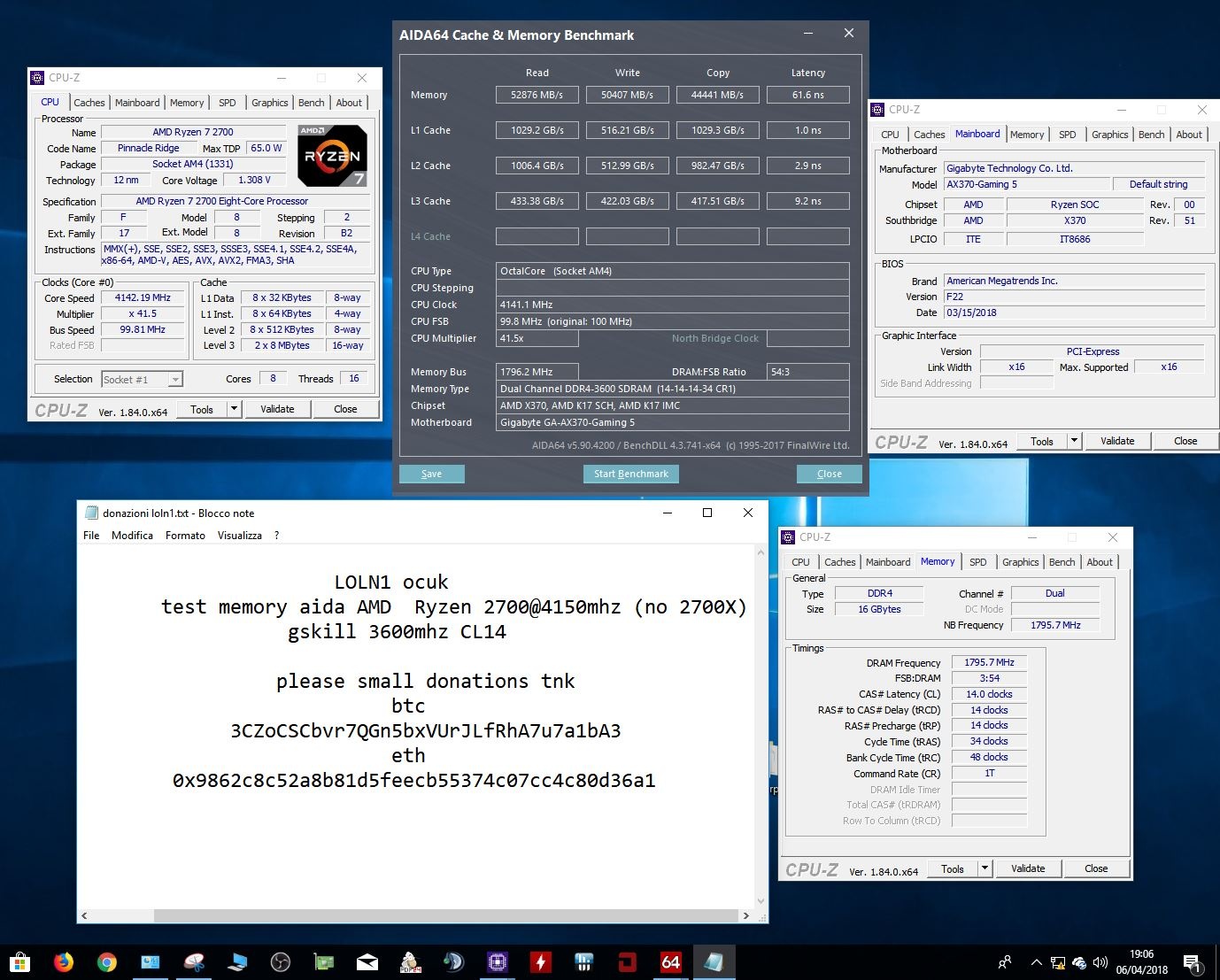Screen dimensions: 1220x980
Task: Click Close button in Memory CPU-Z window
Action: (1096, 868)
